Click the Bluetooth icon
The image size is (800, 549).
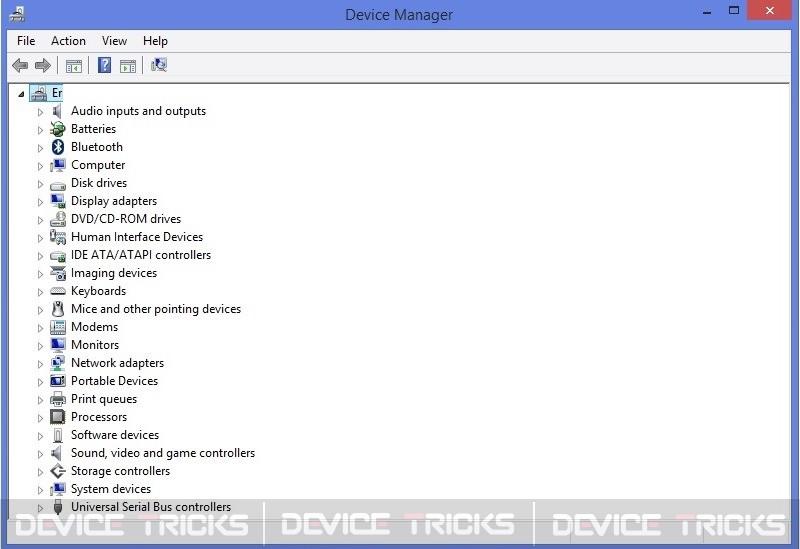click(x=58, y=147)
